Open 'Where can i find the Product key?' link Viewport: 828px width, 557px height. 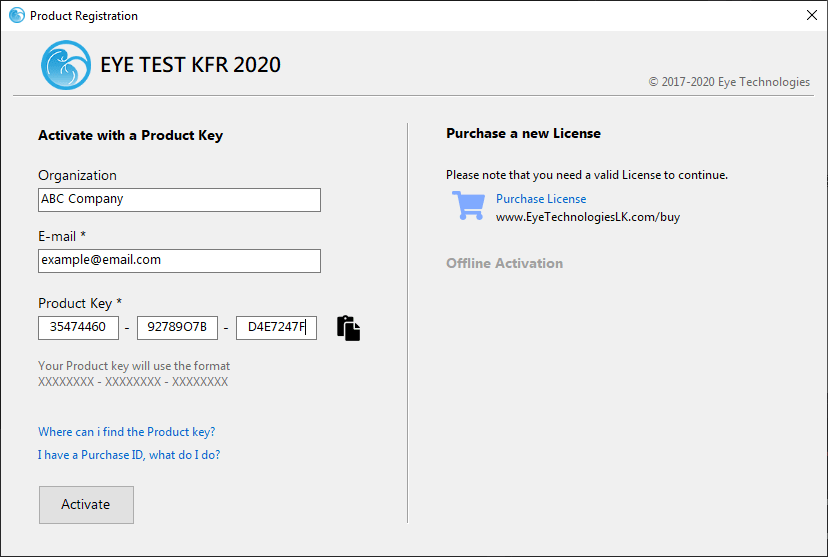[x=127, y=432]
